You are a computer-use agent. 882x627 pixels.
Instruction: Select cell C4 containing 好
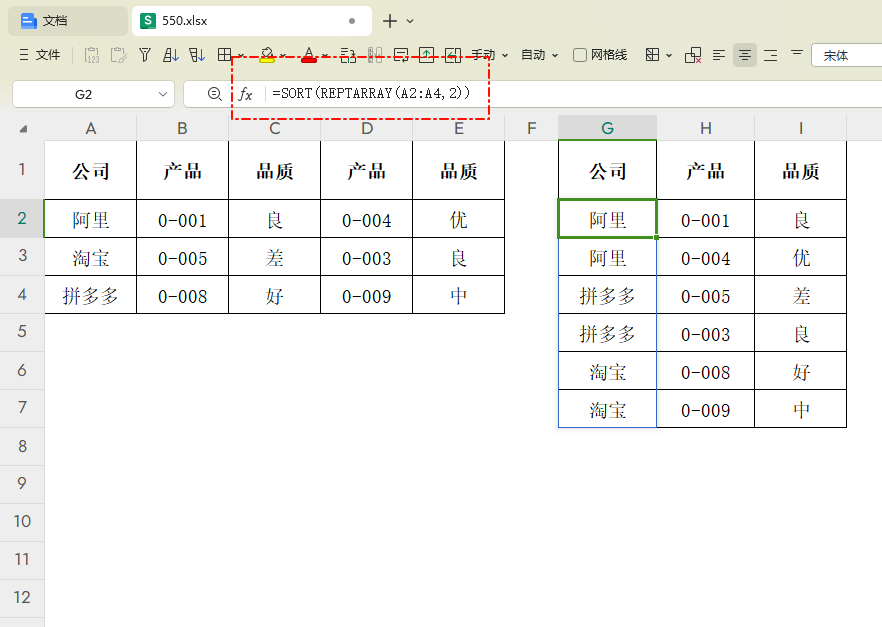click(274, 295)
